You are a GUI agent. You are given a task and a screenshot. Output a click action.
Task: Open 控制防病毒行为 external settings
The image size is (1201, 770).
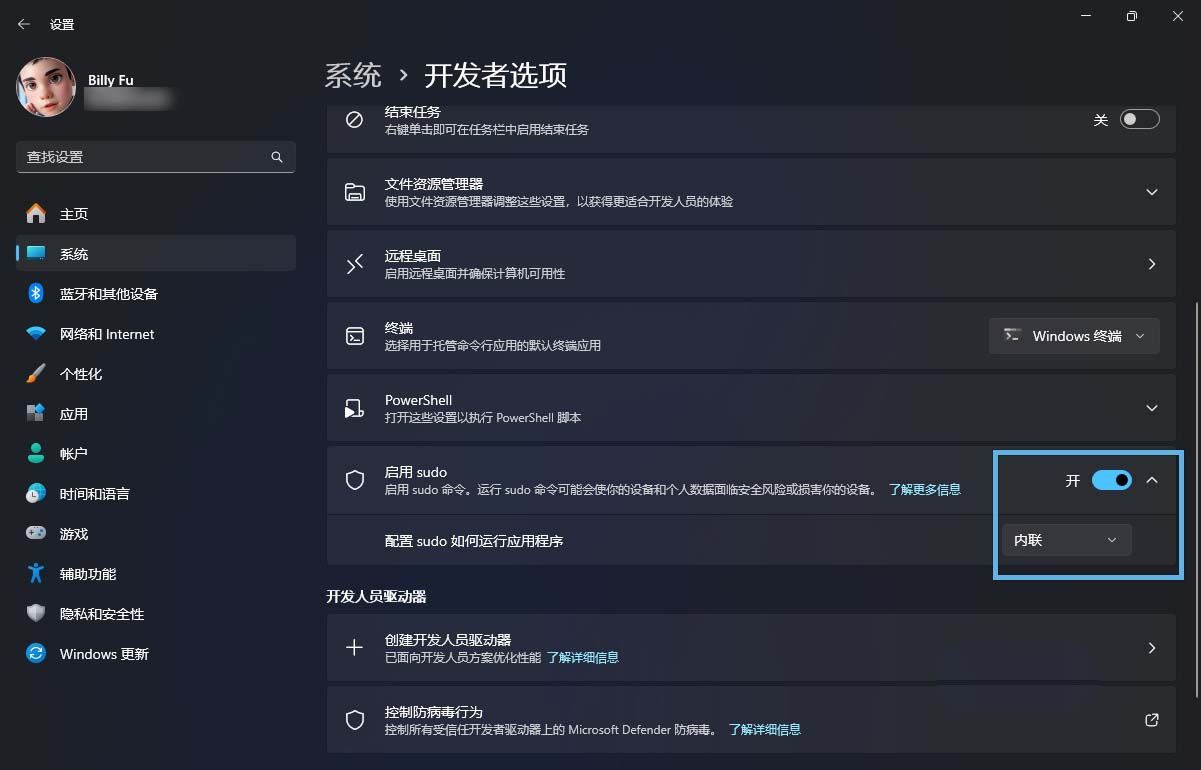click(x=1151, y=719)
